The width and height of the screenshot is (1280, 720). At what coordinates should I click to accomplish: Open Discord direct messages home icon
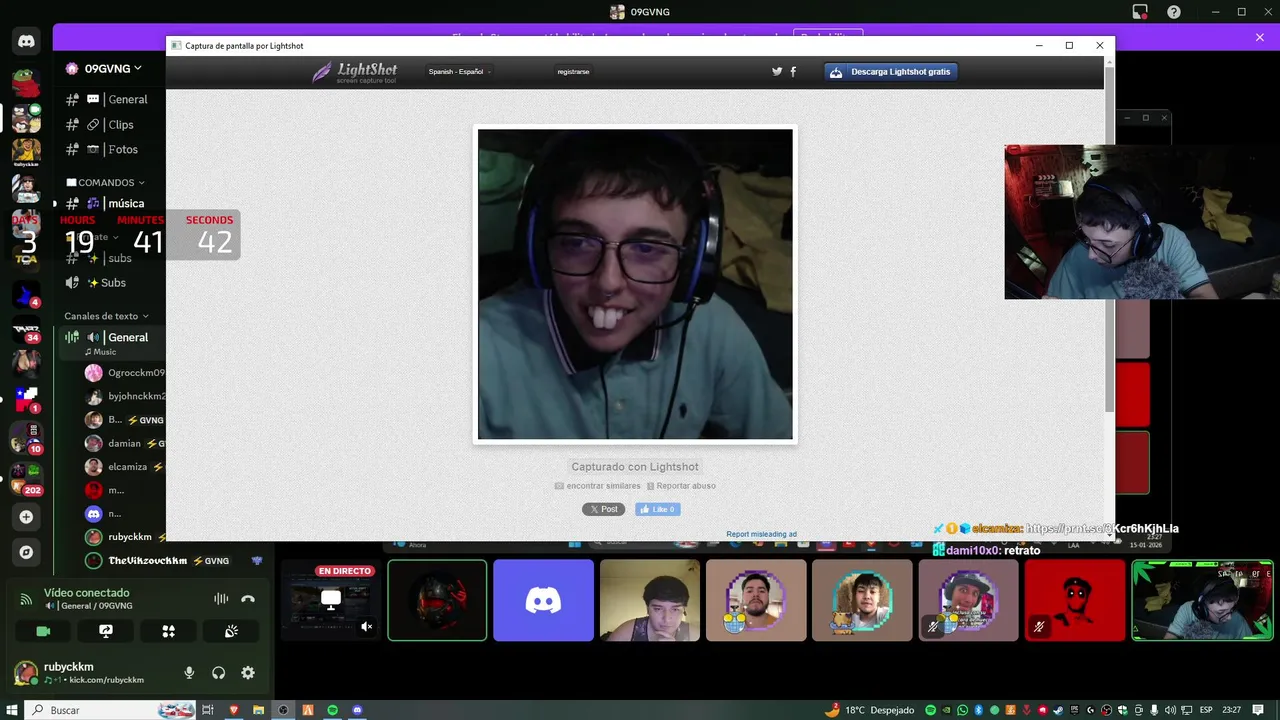(x=26, y=41)
